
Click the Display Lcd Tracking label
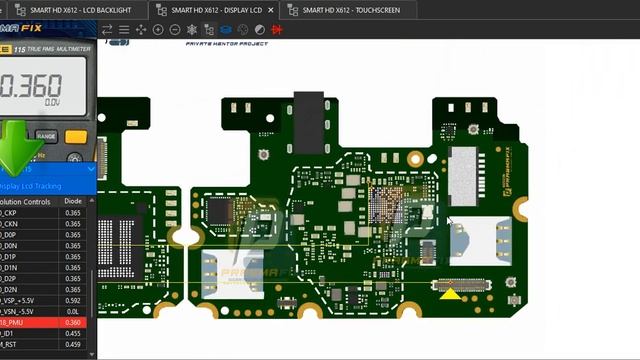click(x=31, y=186)
